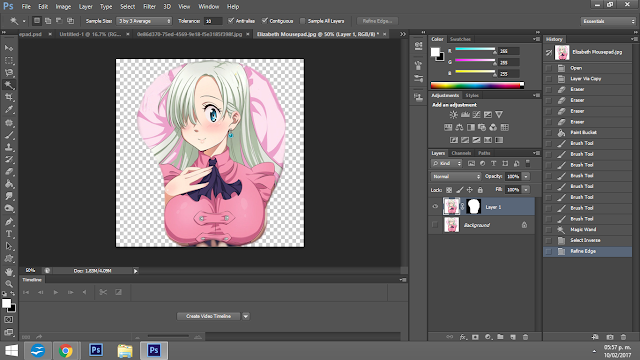Switch to the Channels tab
This screenshot has width=640, height=360.
click(461, 153)
